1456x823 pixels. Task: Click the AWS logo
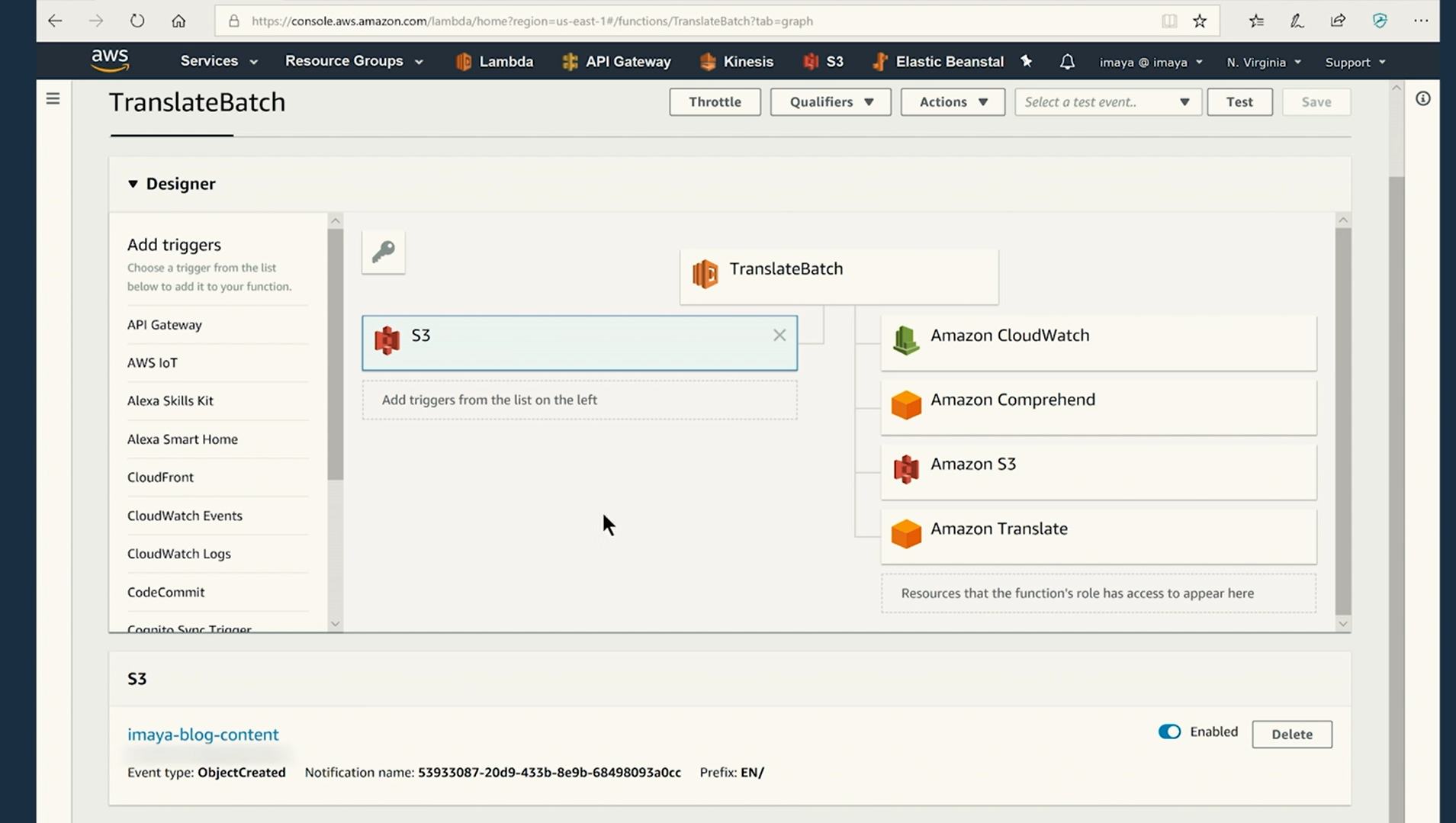point(110,60)
